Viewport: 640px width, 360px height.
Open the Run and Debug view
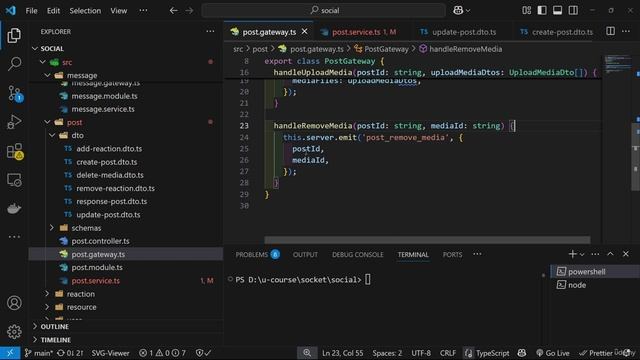(14, 122)
